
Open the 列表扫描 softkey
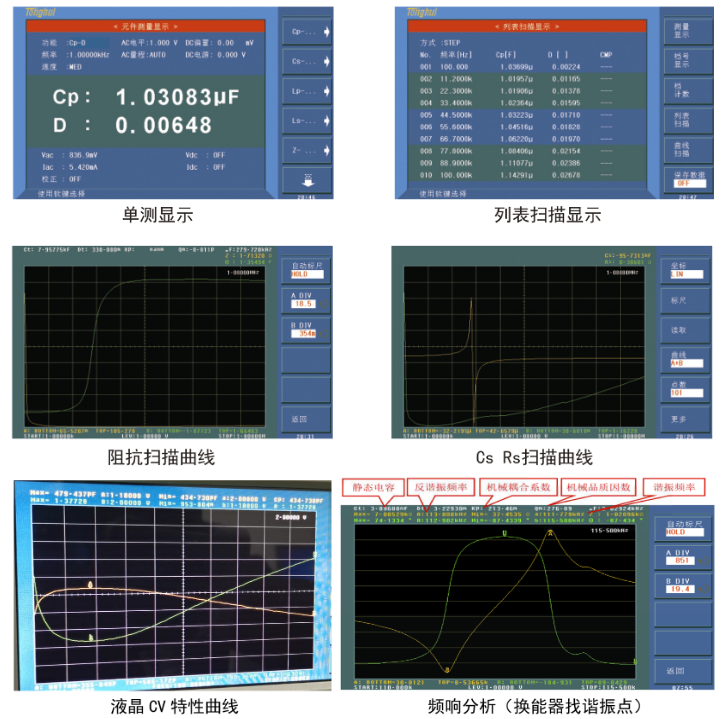[687, 120]
